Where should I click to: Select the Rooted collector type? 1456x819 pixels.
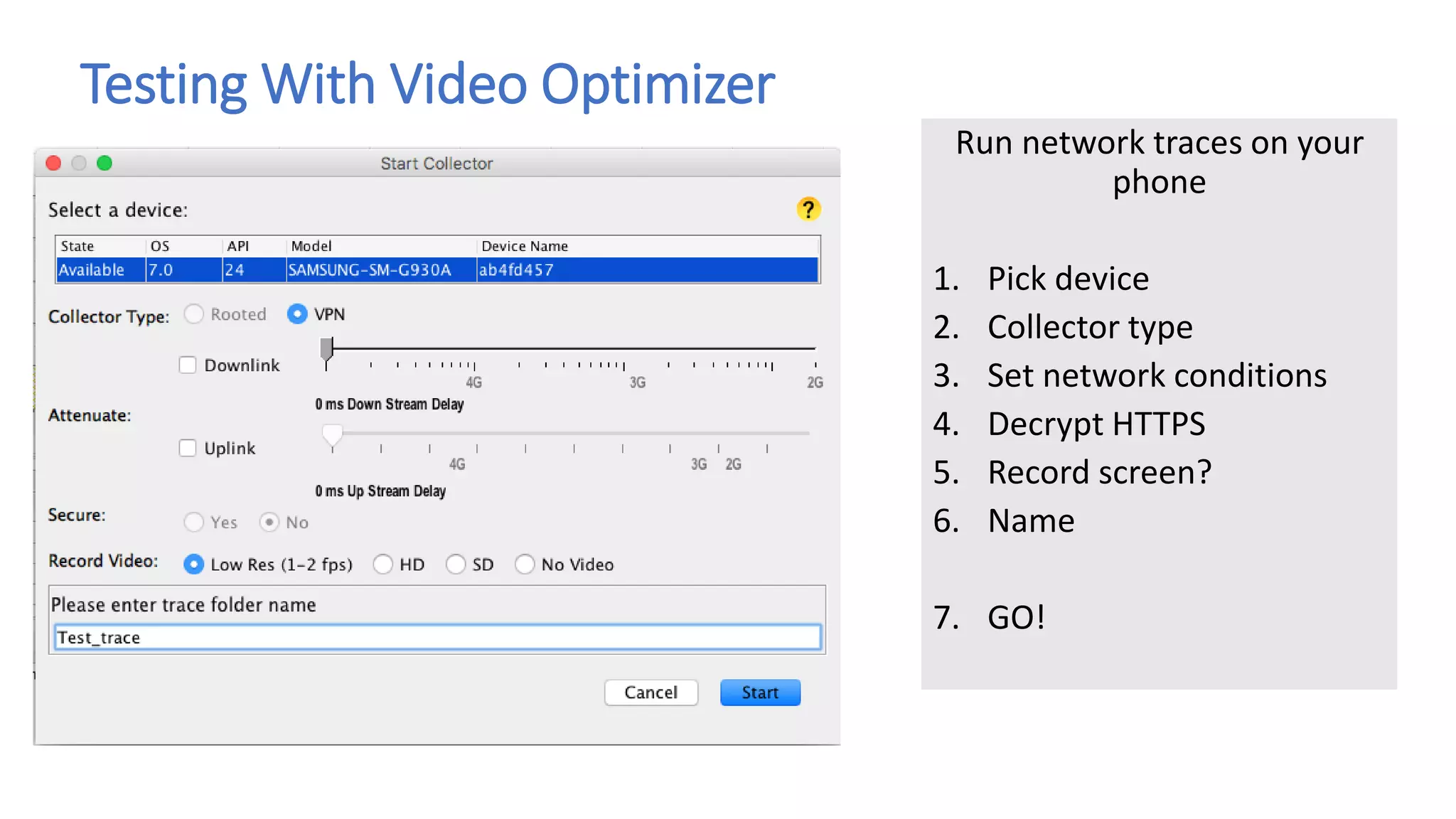193,314
